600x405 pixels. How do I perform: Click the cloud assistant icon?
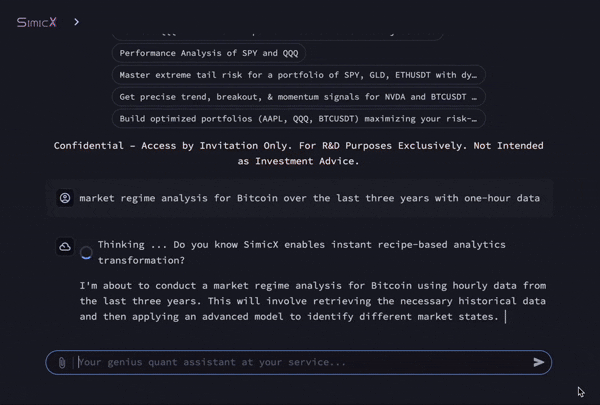click(x=65, y=246)
